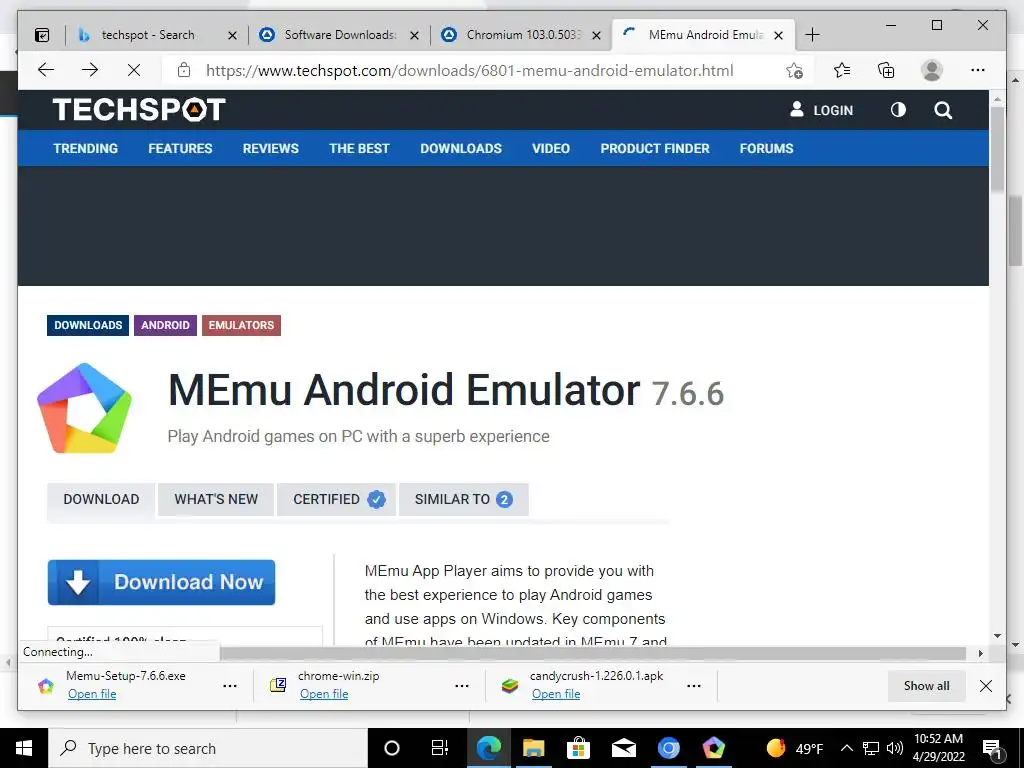Screen dimensions: 1024x768
Task: Open TRENDING in the nav bar
Action: pos(86,148)
